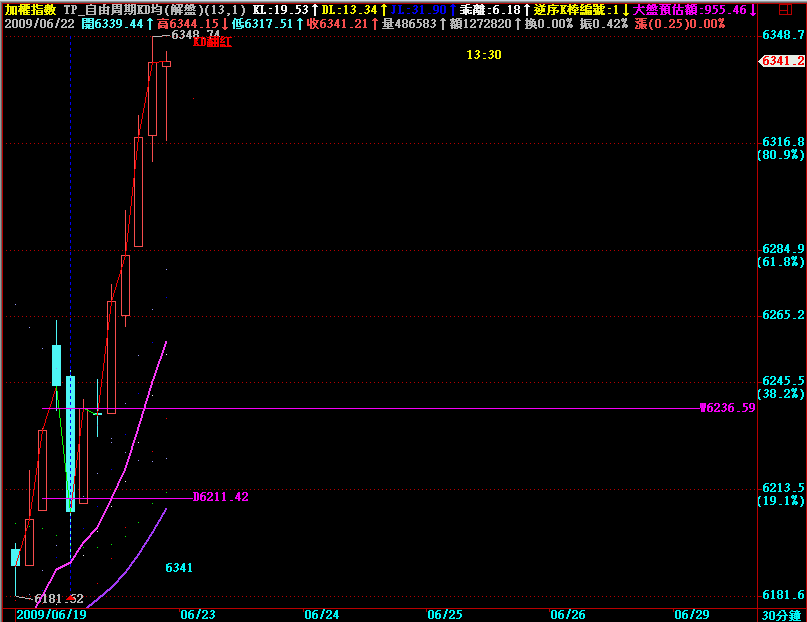Image resolution: width=807 pixels, height=622 pixels.
Task: Click the 61.8% retracement level on price axis
Action: [781, 262]
